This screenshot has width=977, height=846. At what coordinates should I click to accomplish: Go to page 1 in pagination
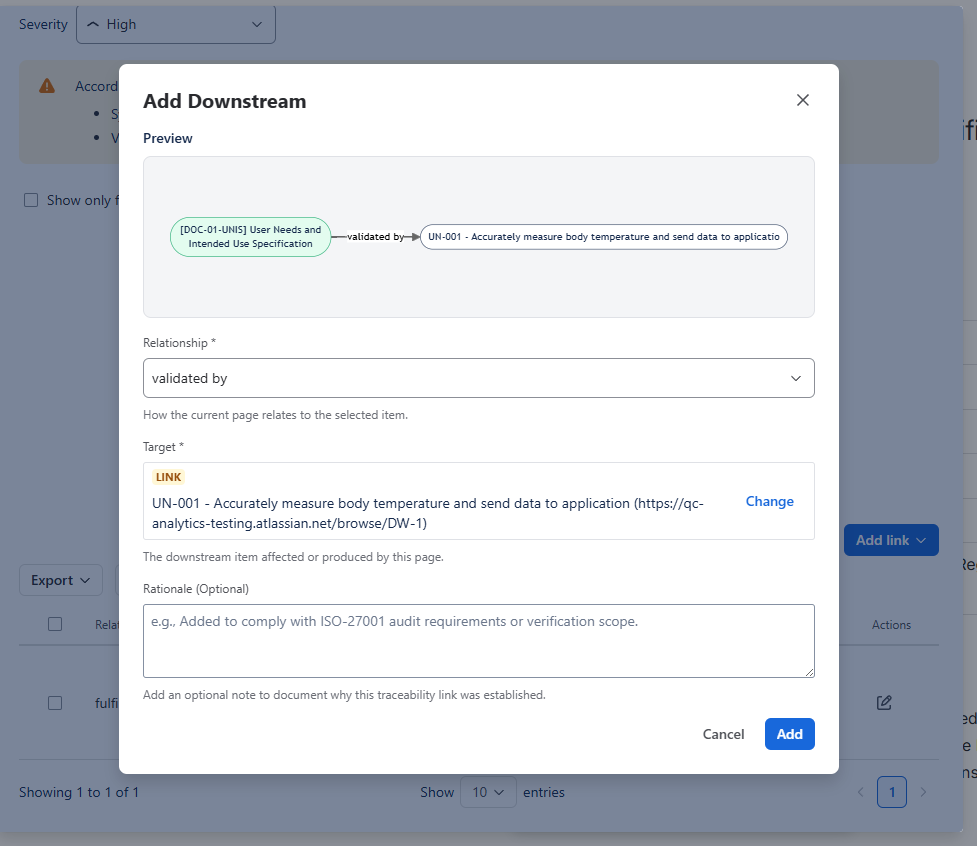coord(892,792)
